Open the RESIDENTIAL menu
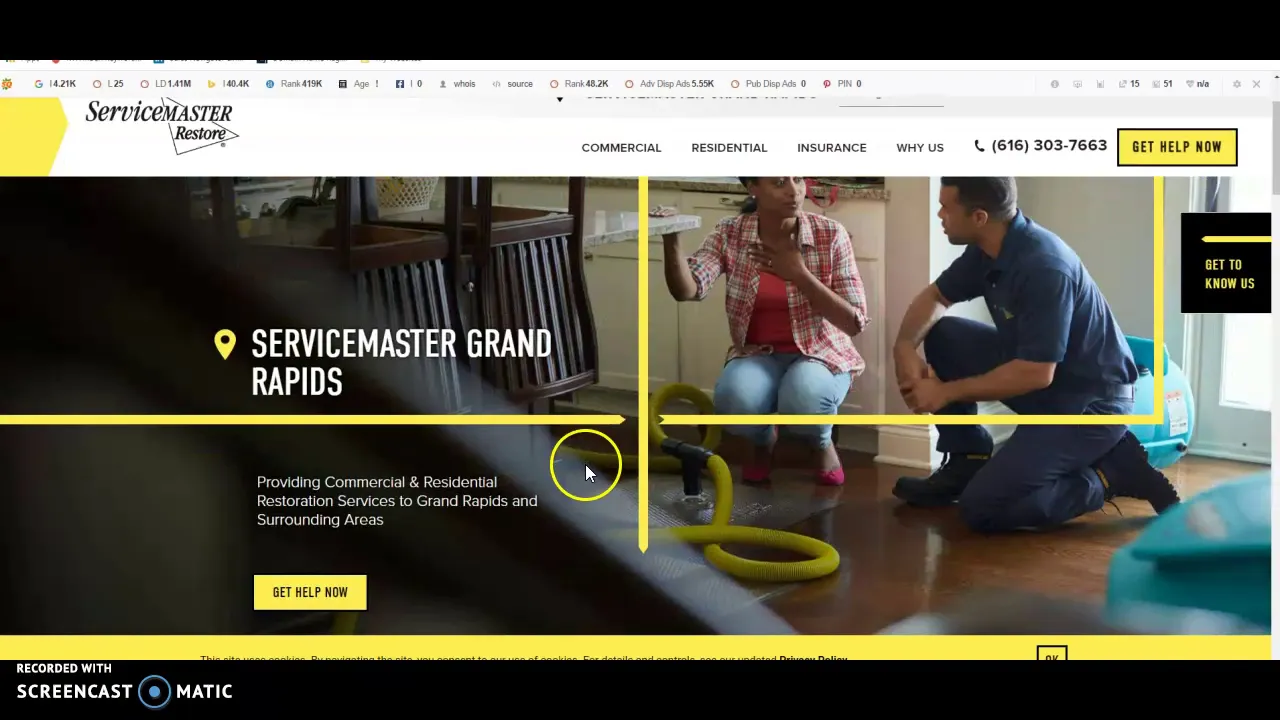1280x720 pixels. (x=729, y=148)
